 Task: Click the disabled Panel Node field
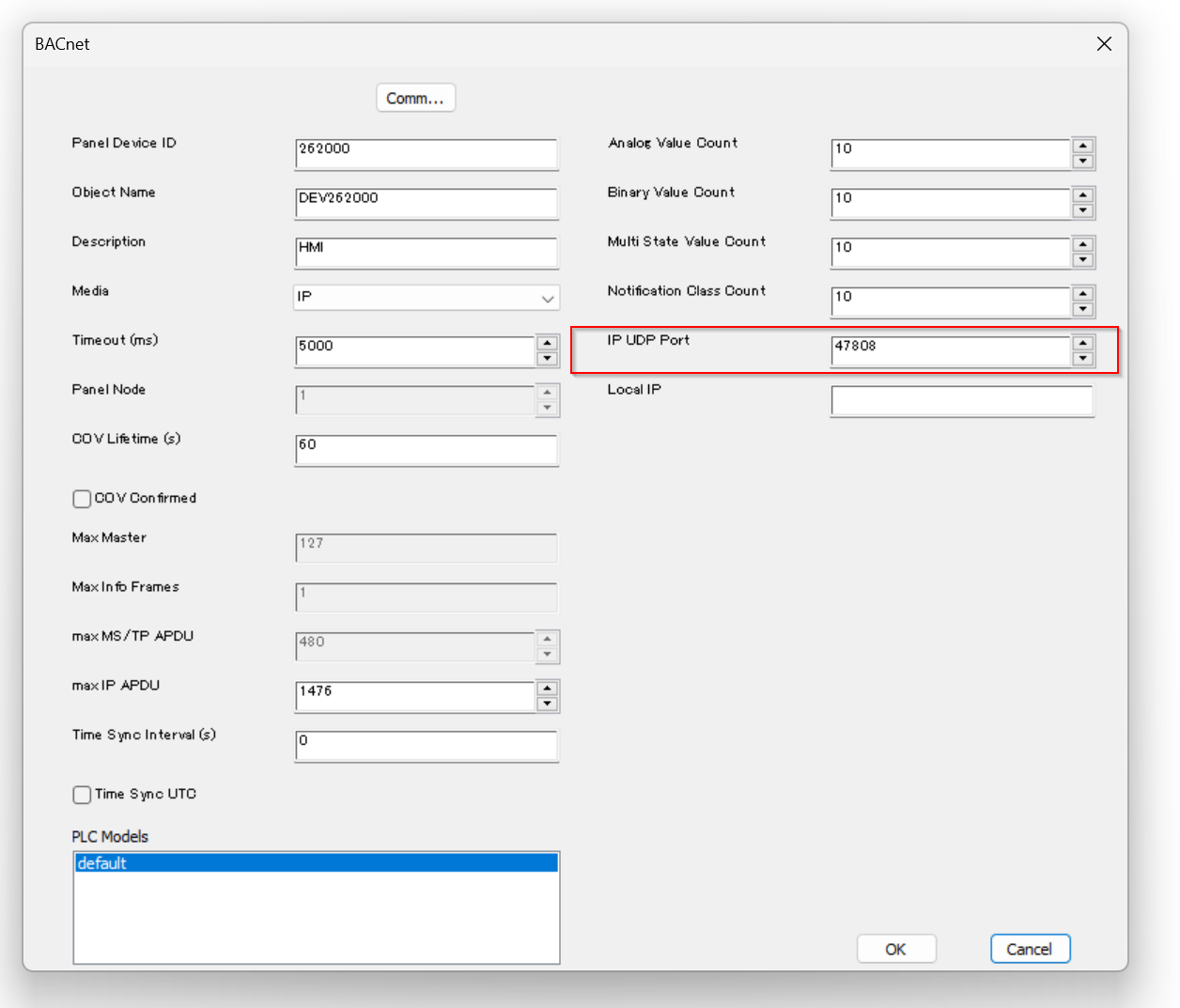[x=414, y=400]
